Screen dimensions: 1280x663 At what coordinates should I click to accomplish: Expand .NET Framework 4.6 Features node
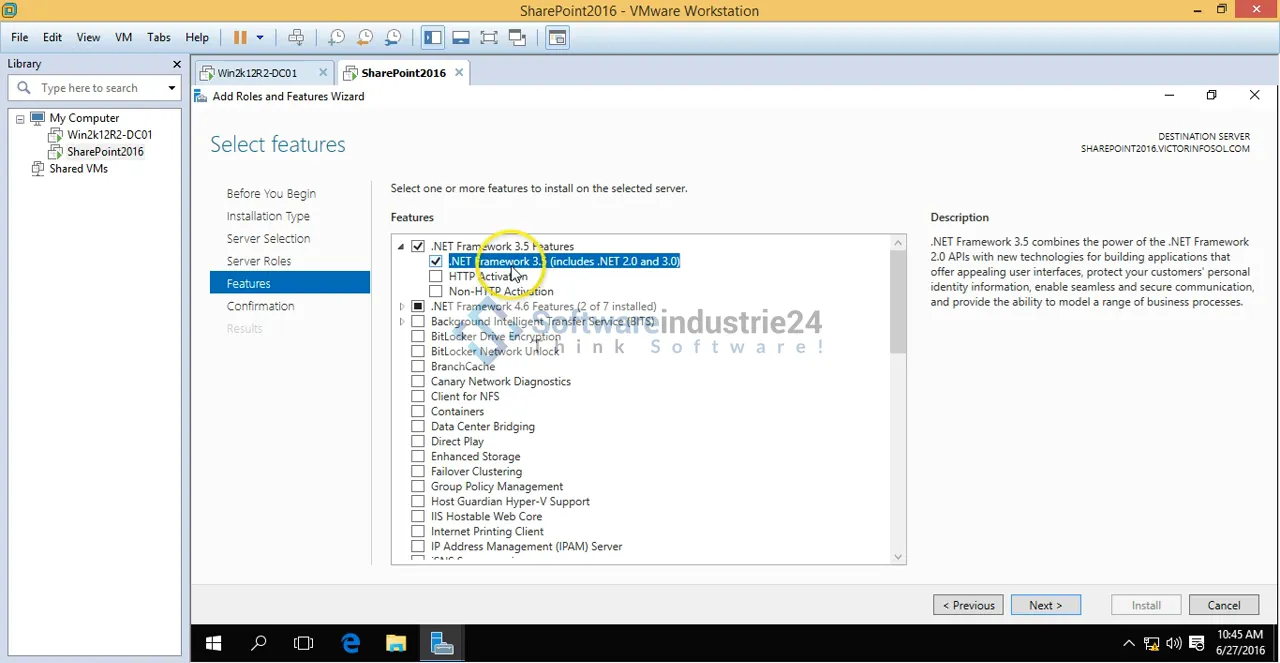(401, 307)
